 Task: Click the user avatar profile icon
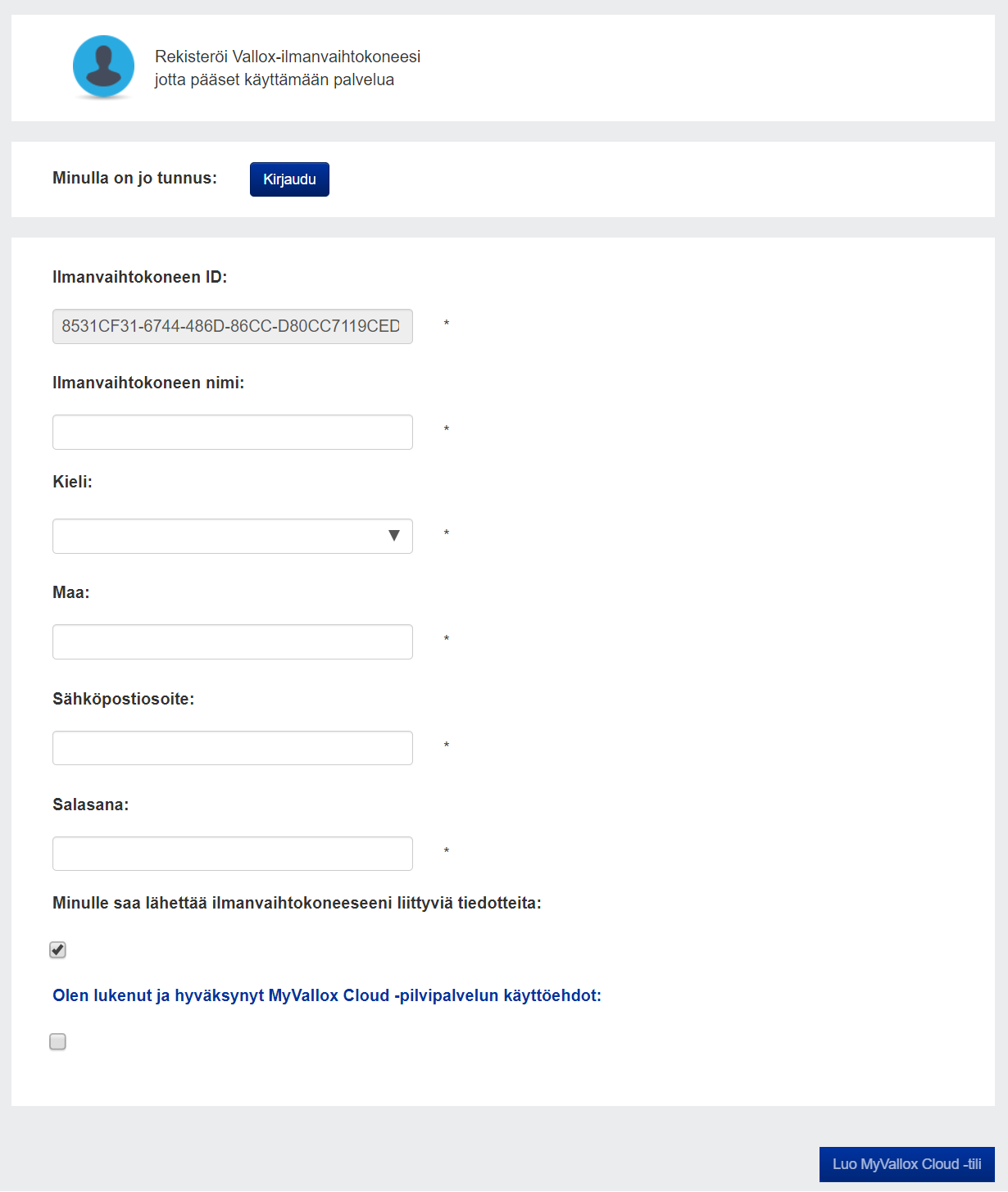click(103, 66)
